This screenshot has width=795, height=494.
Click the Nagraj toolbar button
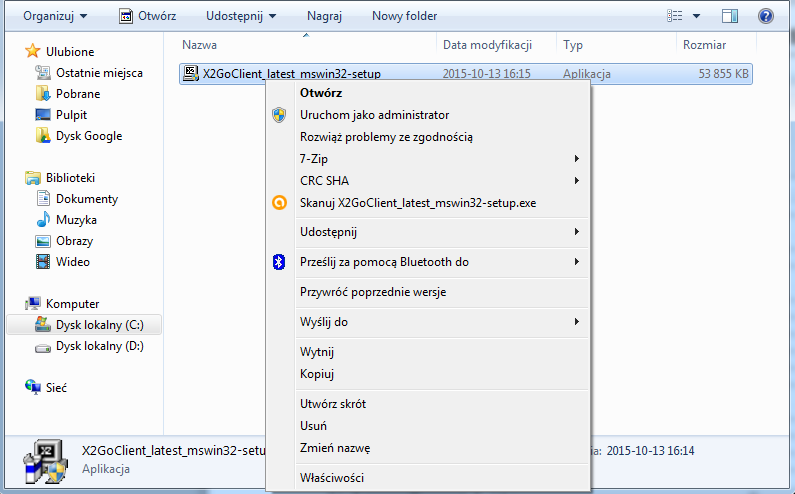click(x=324, y=16)
